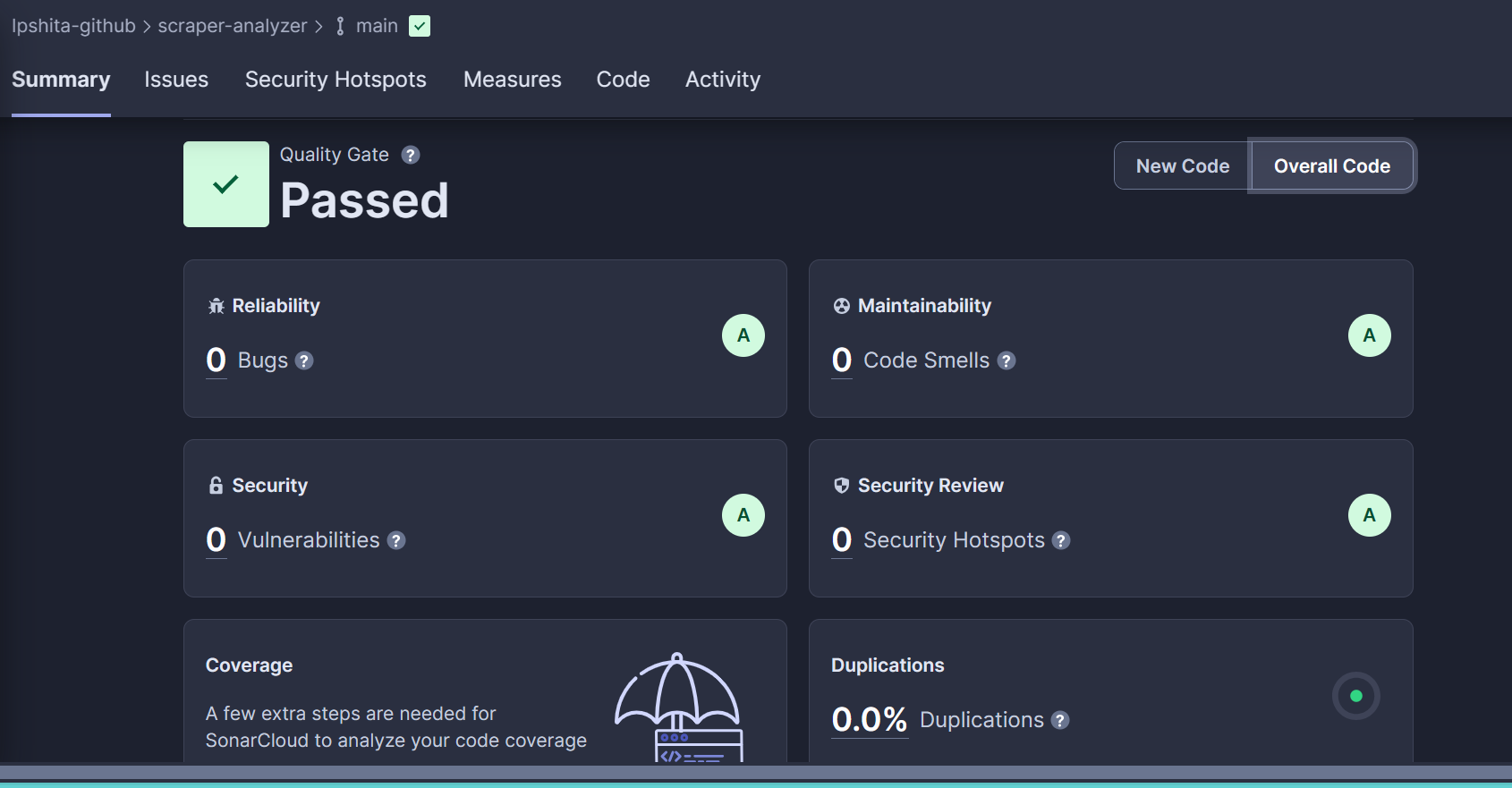
Task: Click the Passed status text
Action: point(364,200)
